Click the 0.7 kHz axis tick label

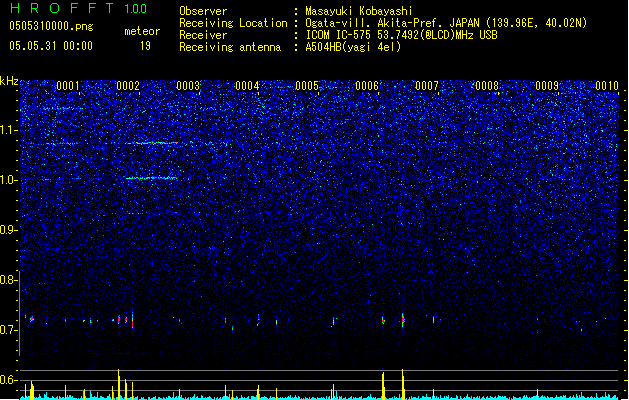pyautogui.click(x=9, y=330)
